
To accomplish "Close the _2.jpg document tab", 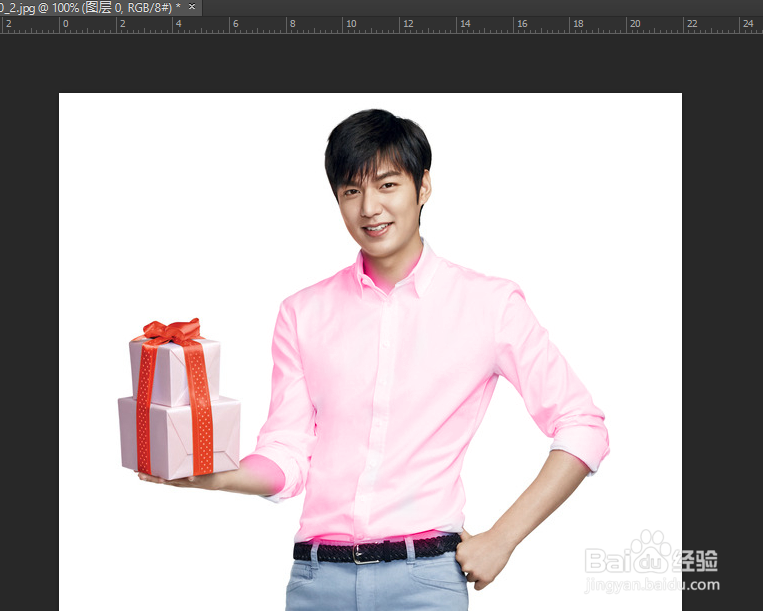I will pyautogui.click(x=192, y=7).
